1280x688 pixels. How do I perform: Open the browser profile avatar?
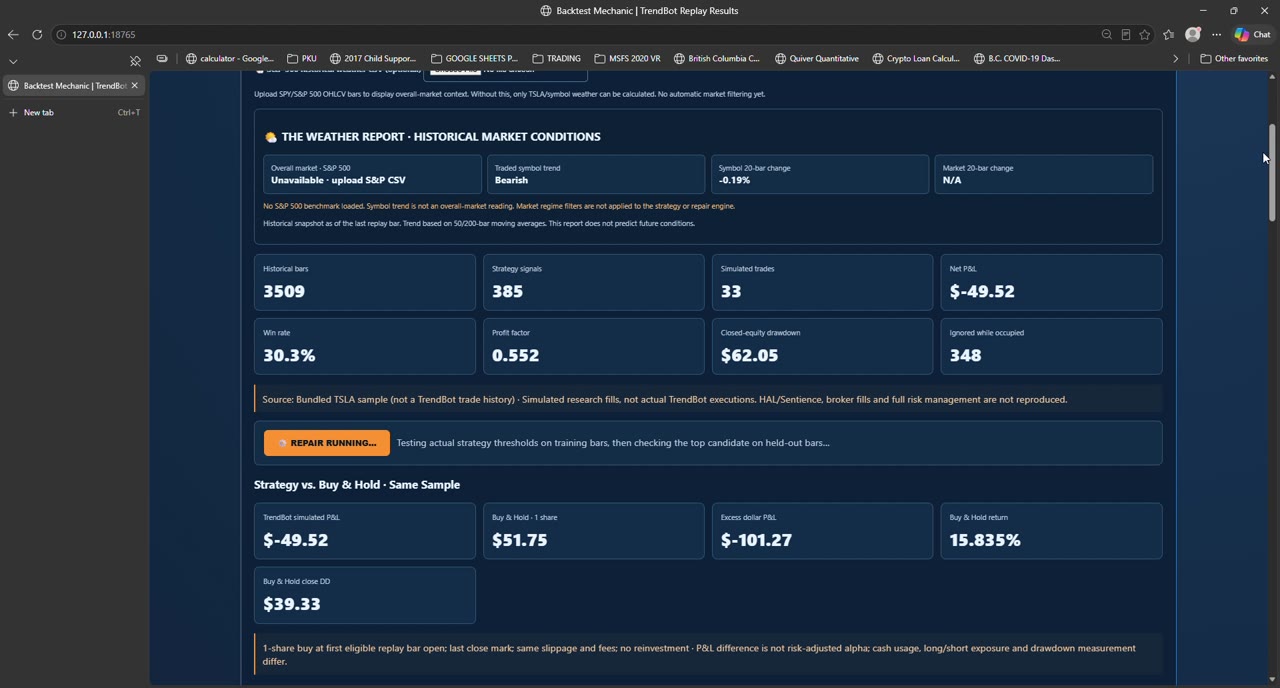click(x=1193, y=34)
